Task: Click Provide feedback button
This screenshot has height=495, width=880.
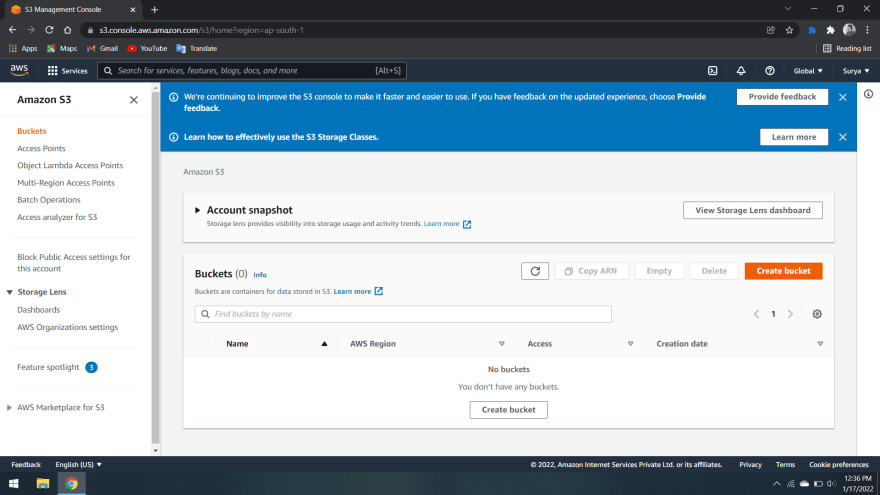Action: pyautogui.click(x=782, y=97)
